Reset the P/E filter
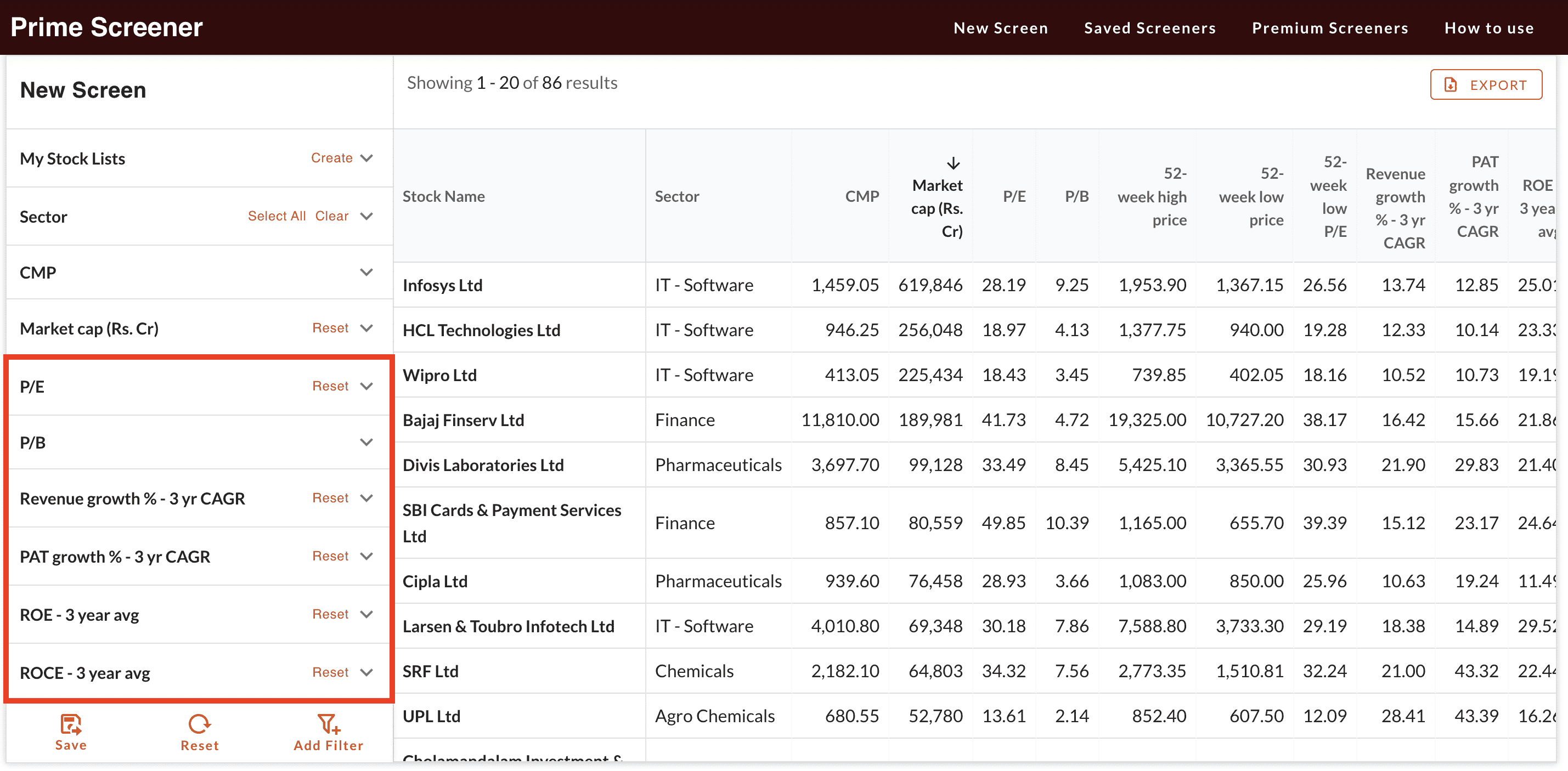Viewport: 1568px width, 771px height. [x=330, y=386]
